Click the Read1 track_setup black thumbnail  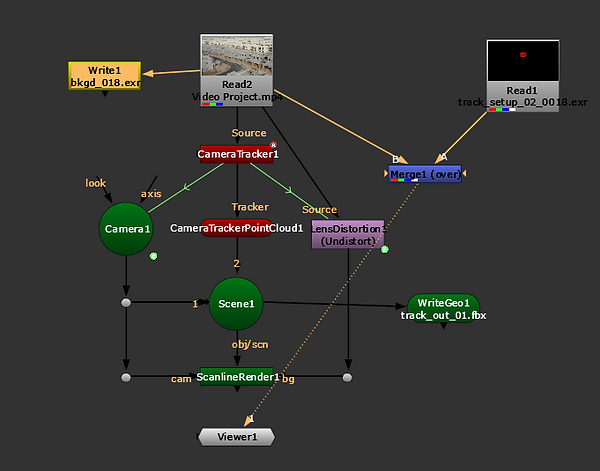click(523, 61)
